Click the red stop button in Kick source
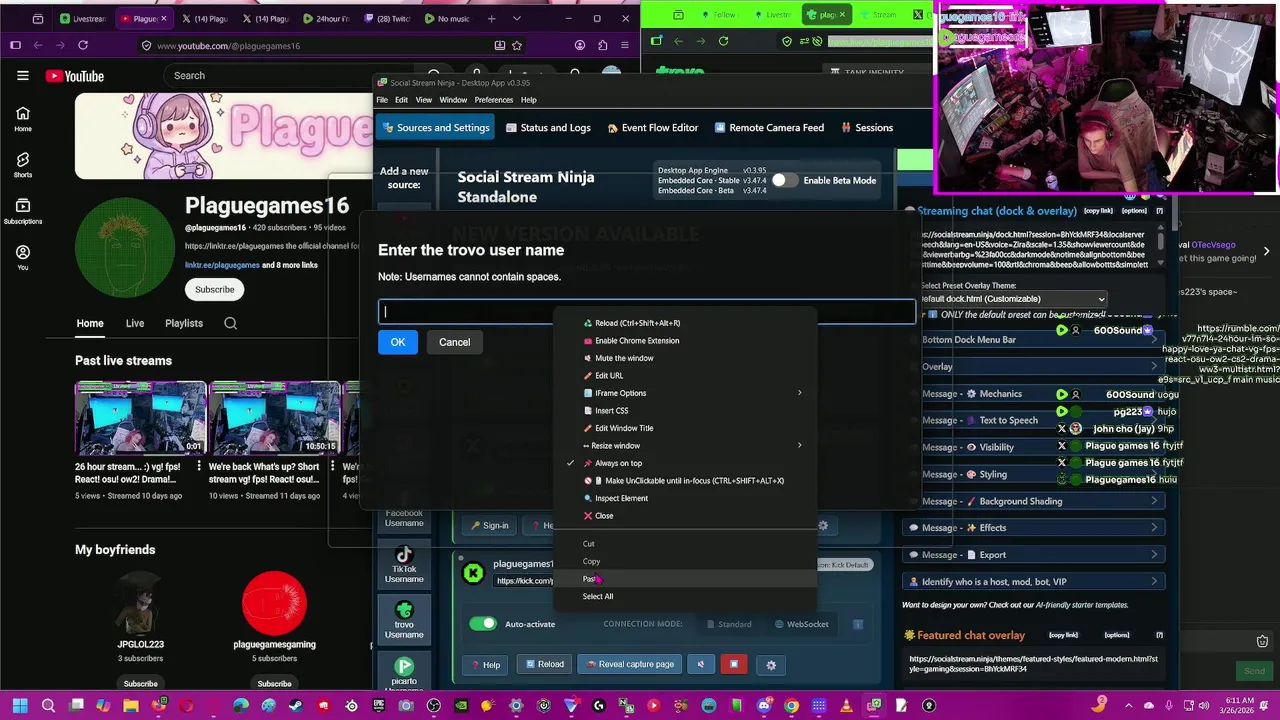 734,664
